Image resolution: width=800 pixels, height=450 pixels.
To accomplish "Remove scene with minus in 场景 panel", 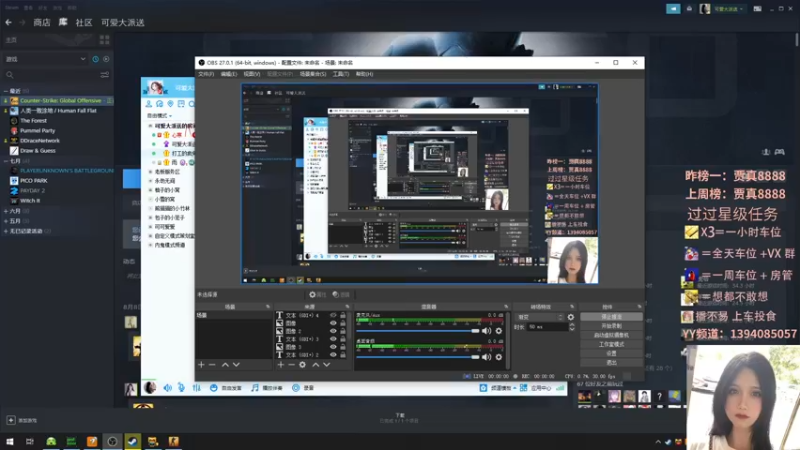I will tap(212, 365).
